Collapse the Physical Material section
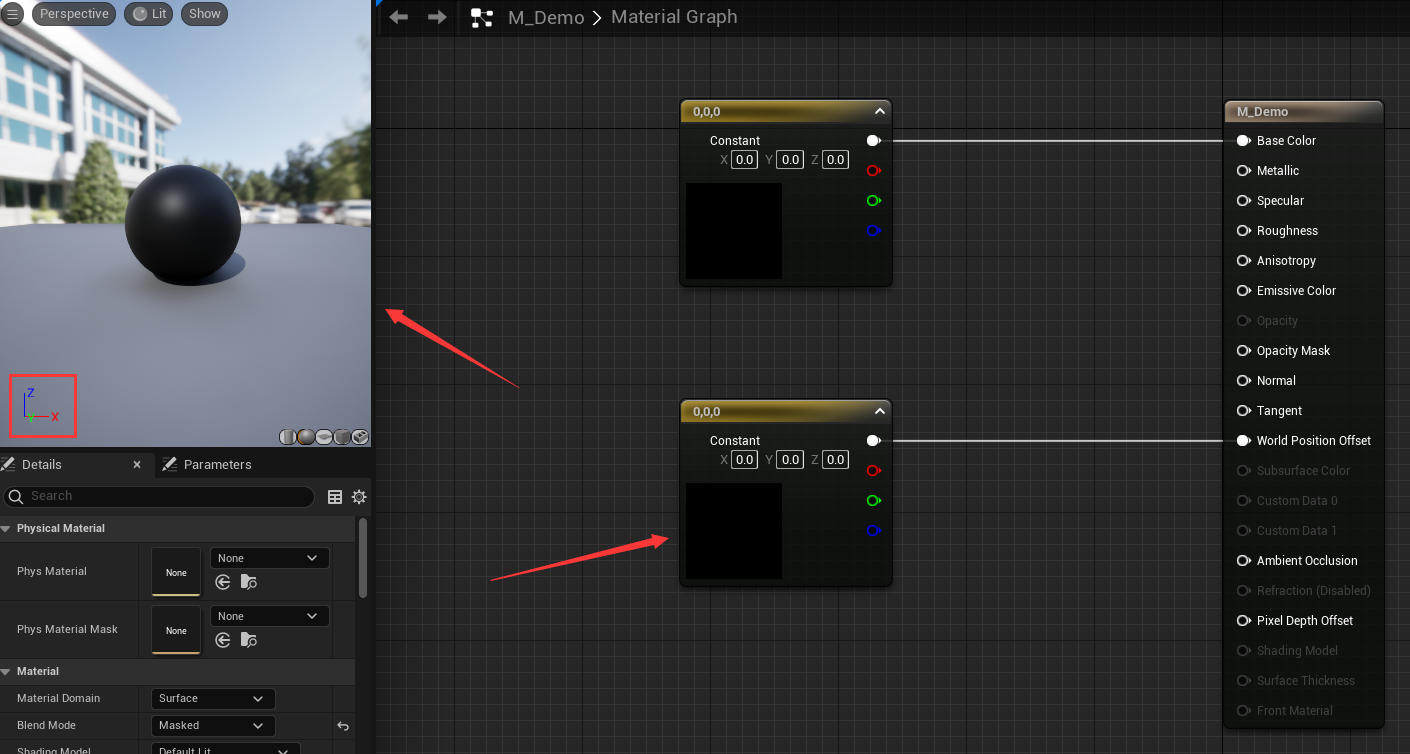This screenshot has height=754, width=1410. 7,528
